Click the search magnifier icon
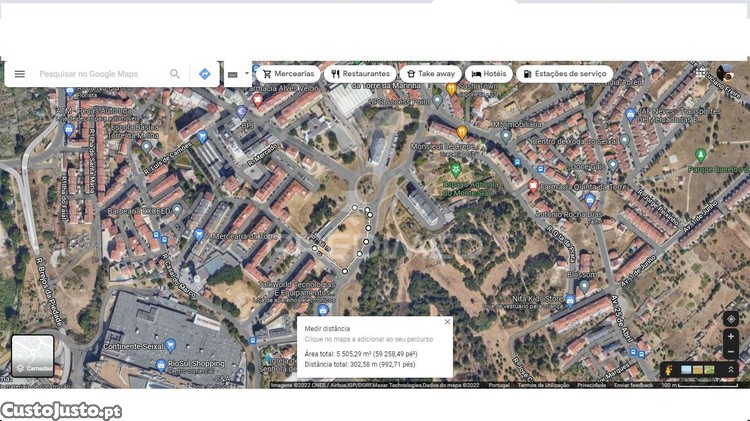Viewport: 750px width, 421px height. pyautogui.click(x=175, y=74)
